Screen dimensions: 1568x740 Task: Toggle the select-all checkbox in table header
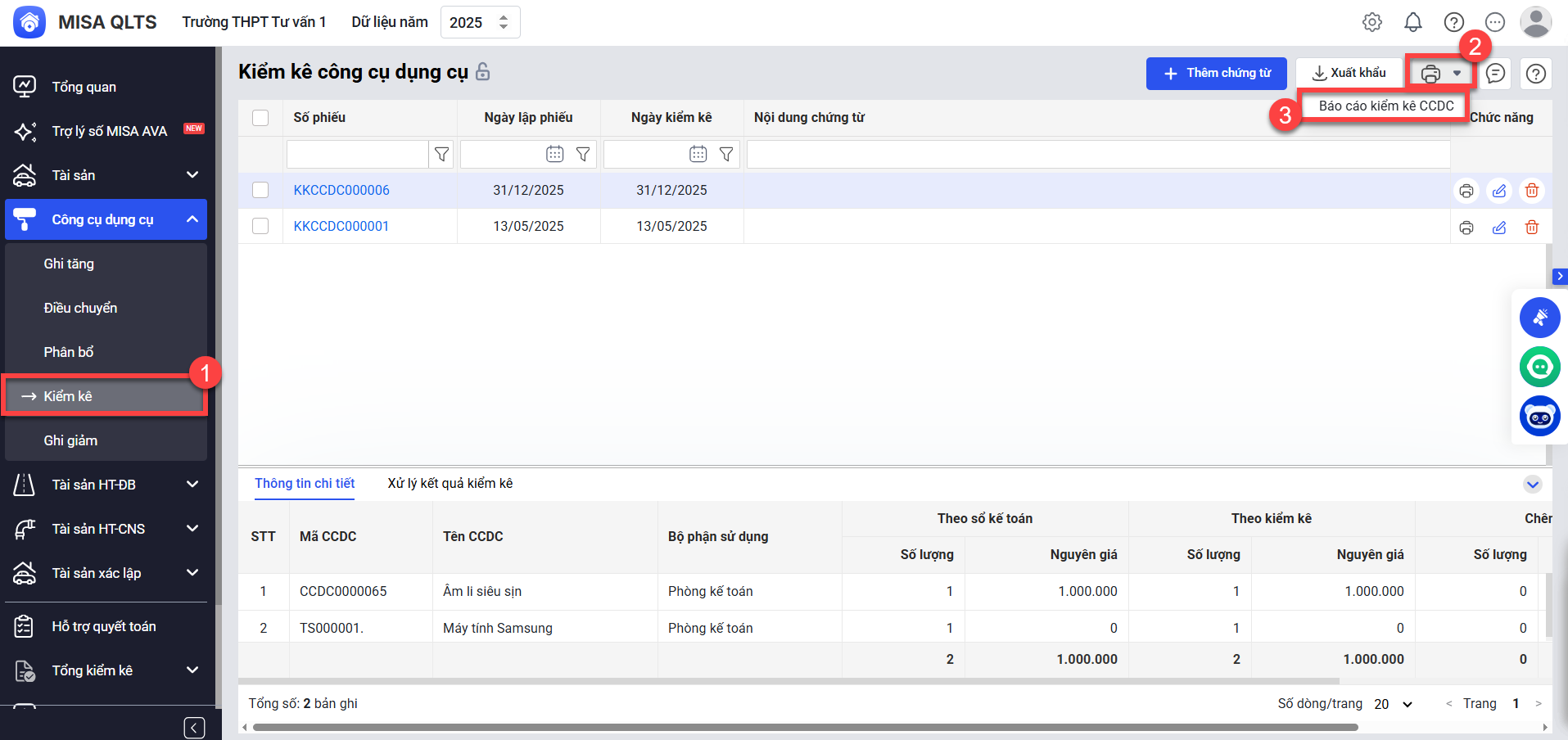click(x=260, y=118)
